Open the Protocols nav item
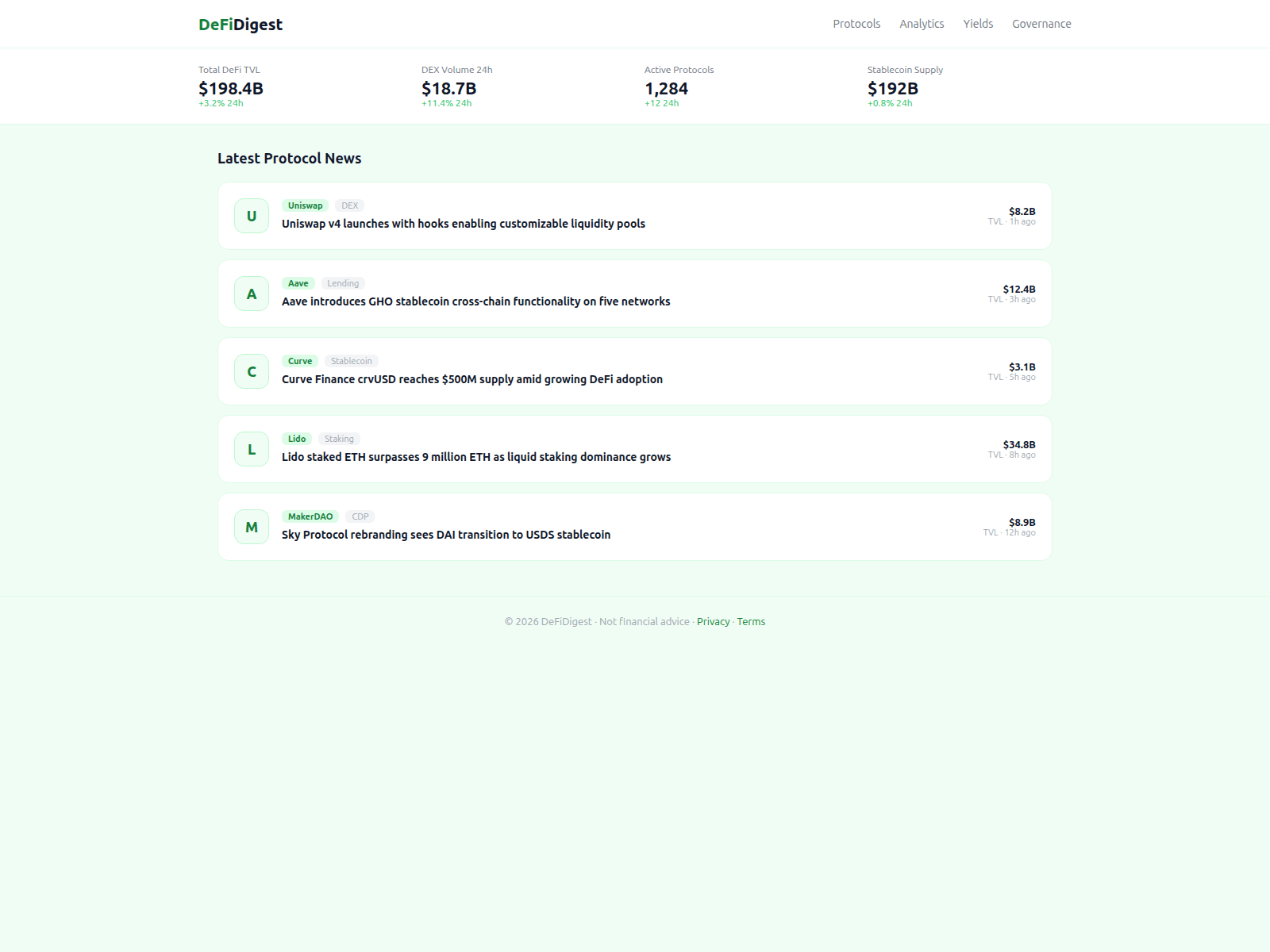This screenshot has height=952, width=1270. [x=856, y=24]
